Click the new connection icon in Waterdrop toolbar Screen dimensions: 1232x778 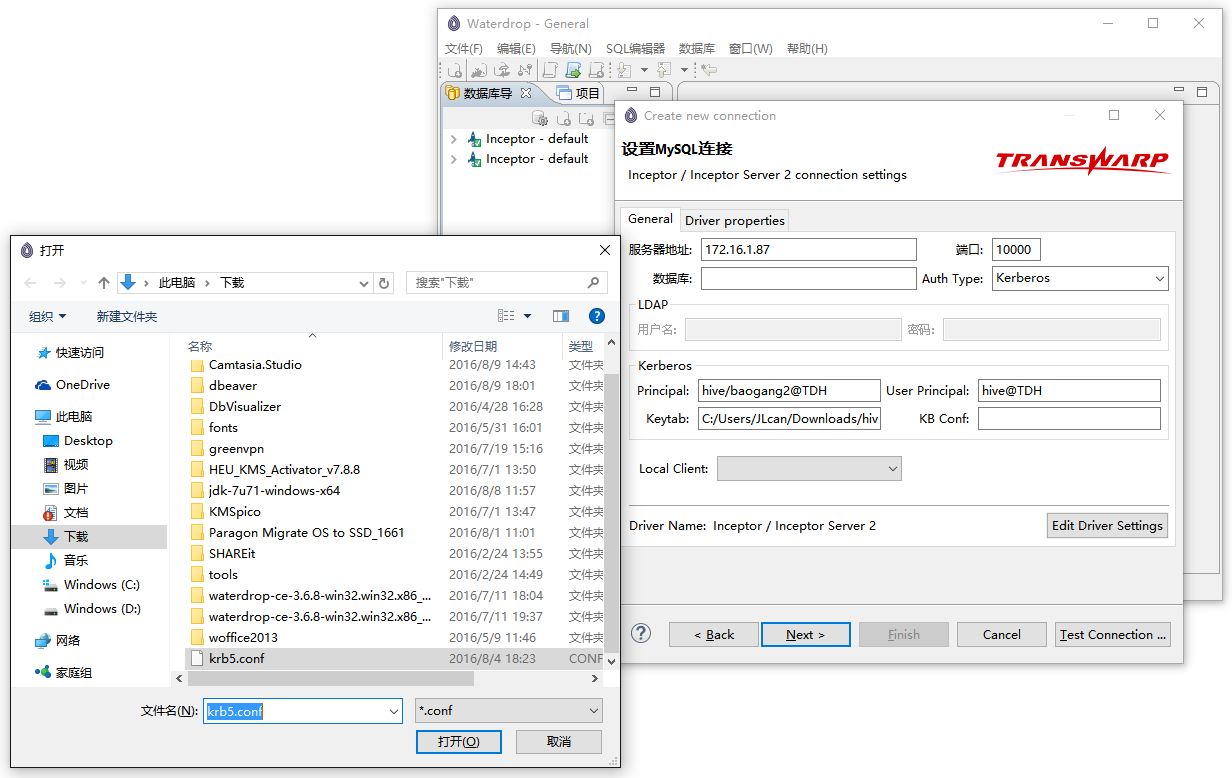[454, 70]
